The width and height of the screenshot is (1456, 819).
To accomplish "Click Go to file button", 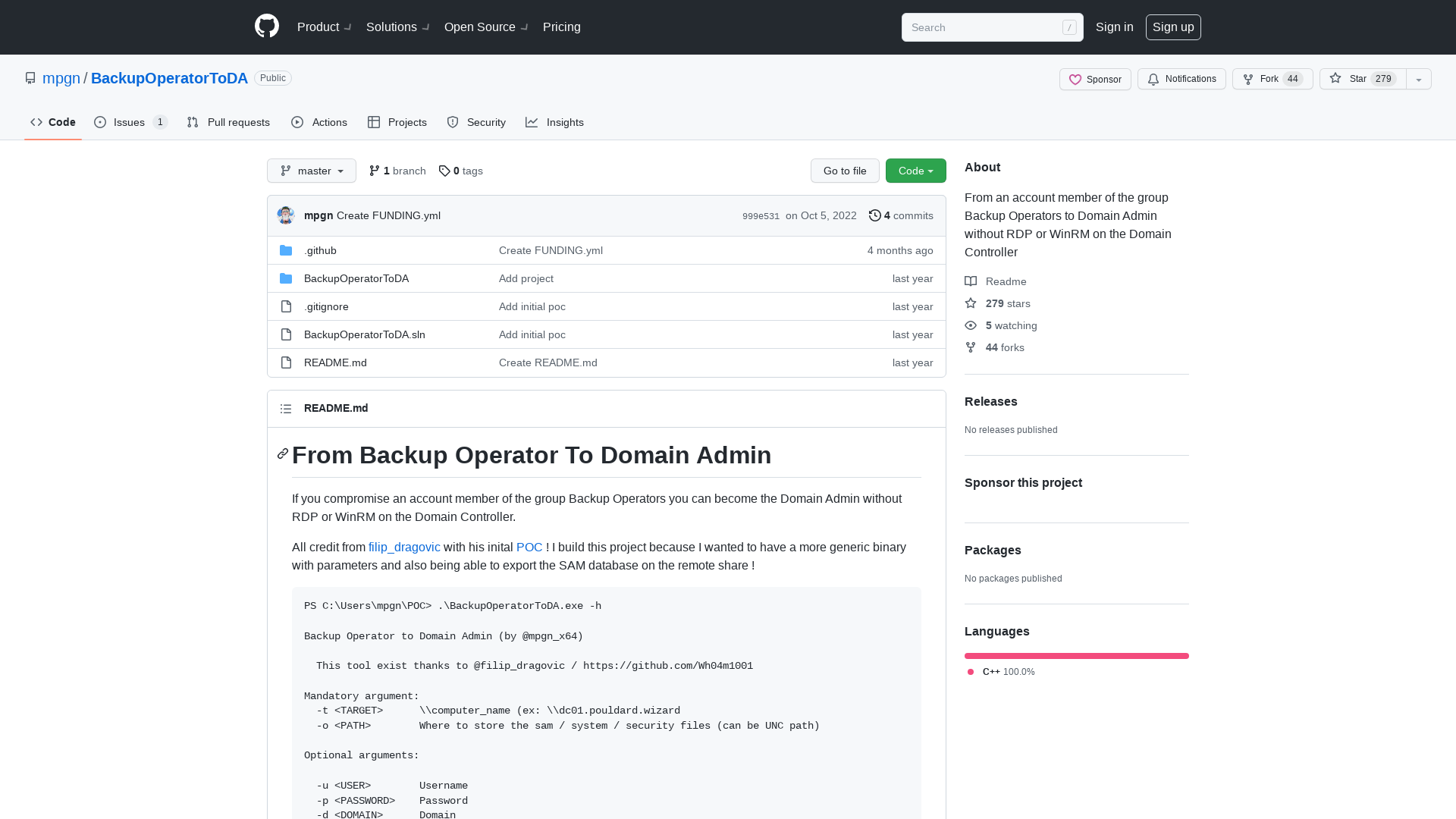I will pos(845,171).
